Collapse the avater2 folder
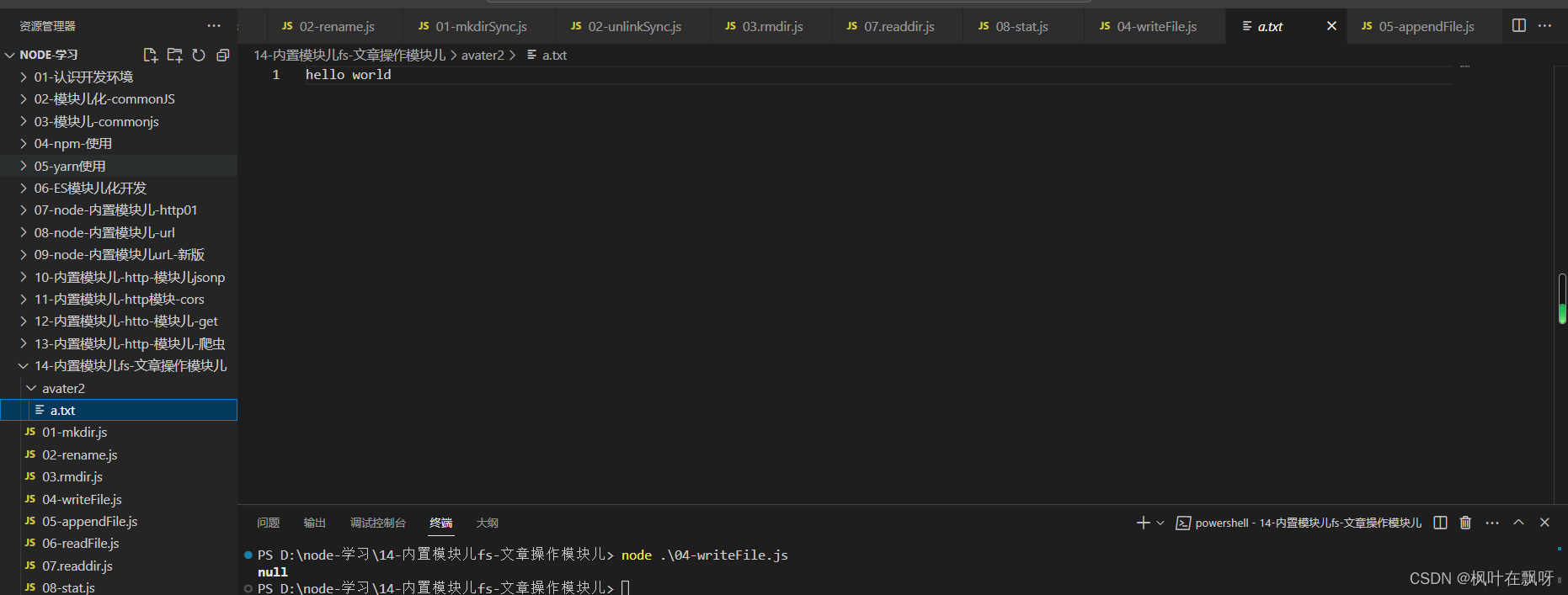1568x595 pixels. (x=119, y=388)
